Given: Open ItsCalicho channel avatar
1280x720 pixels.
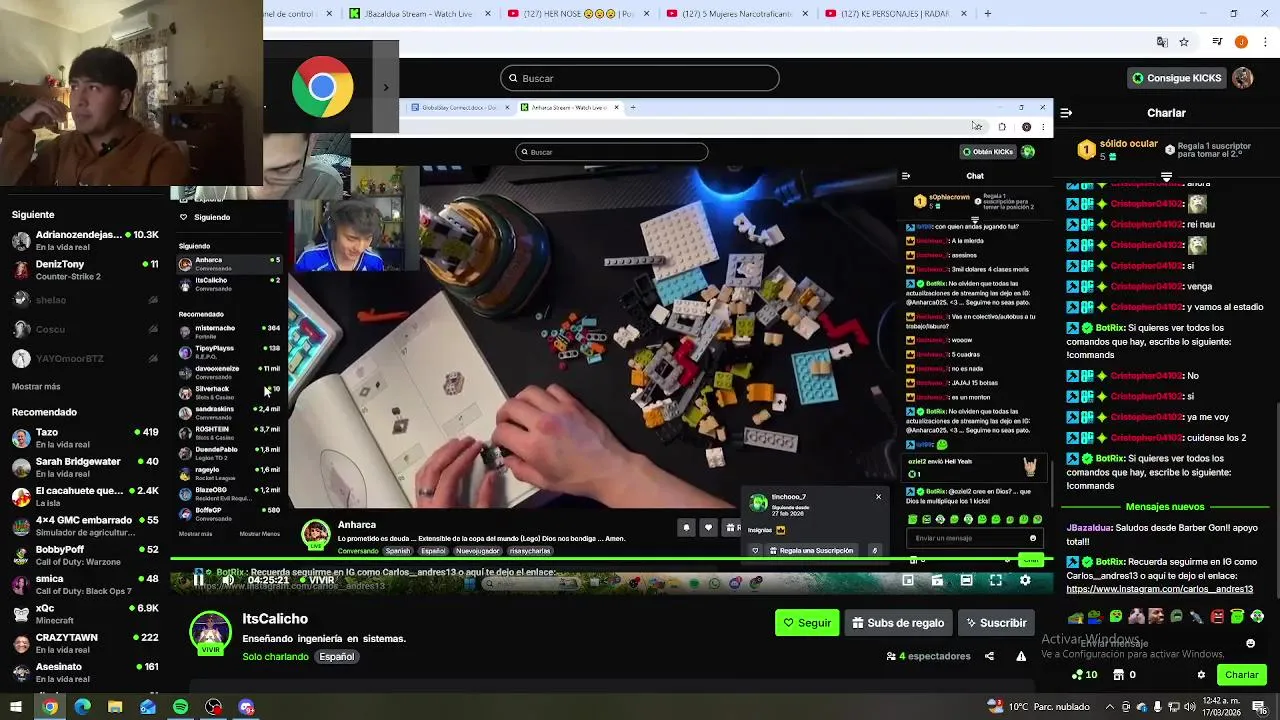Looking at the screenshot, I should 210,632.
